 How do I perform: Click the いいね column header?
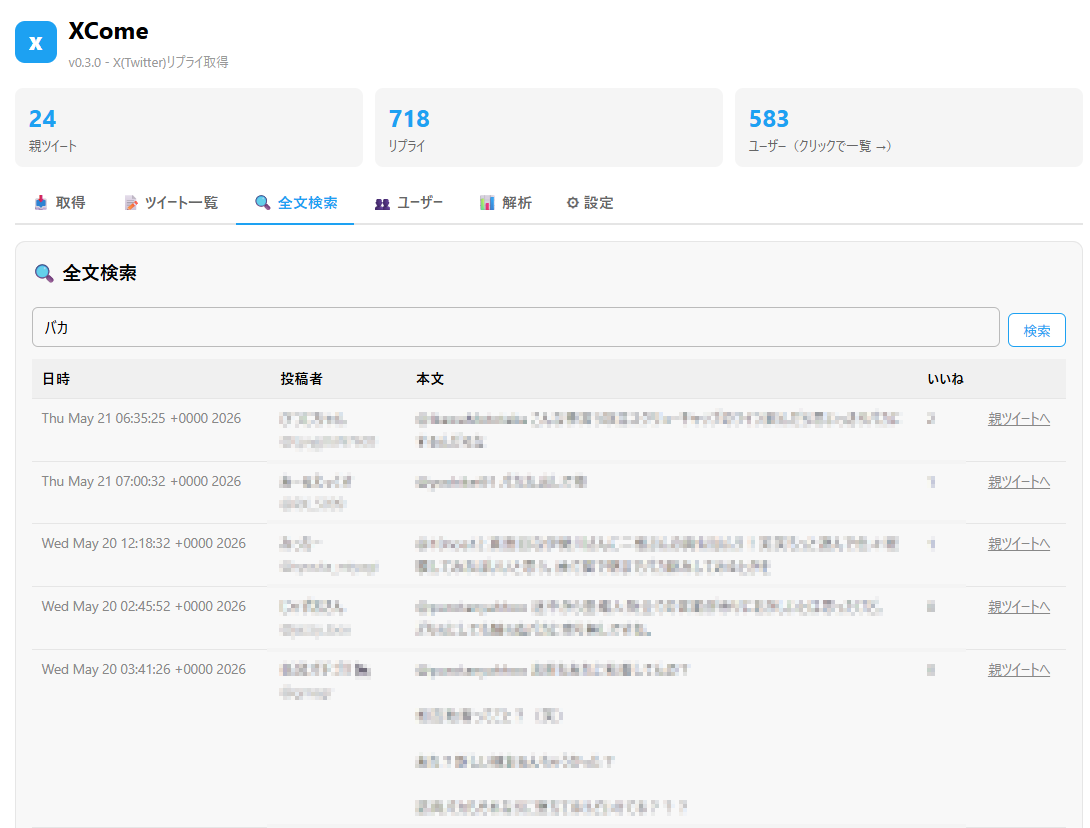click(945, 379)
